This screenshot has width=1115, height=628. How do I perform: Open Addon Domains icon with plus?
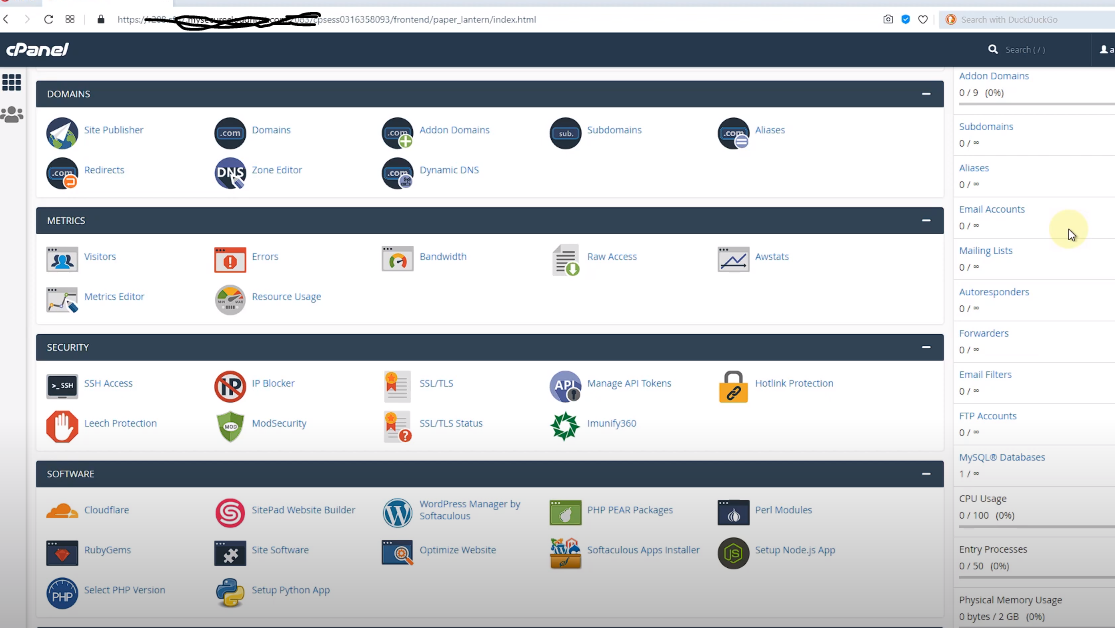click(398, 132)
